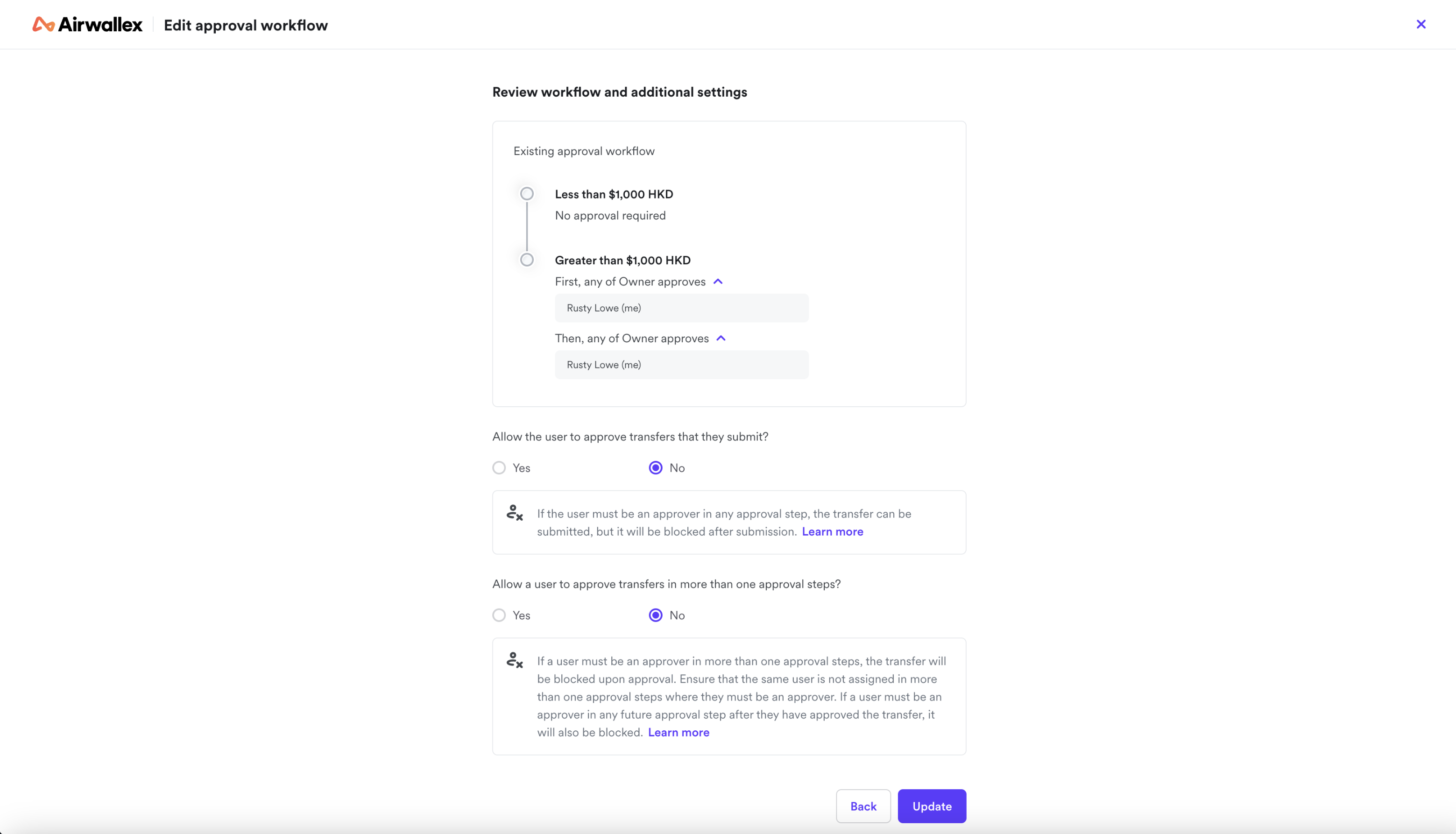Click 'First, any of Owner approves' text
This screenshot has height=834, width=1456.
tap(629, 281)
